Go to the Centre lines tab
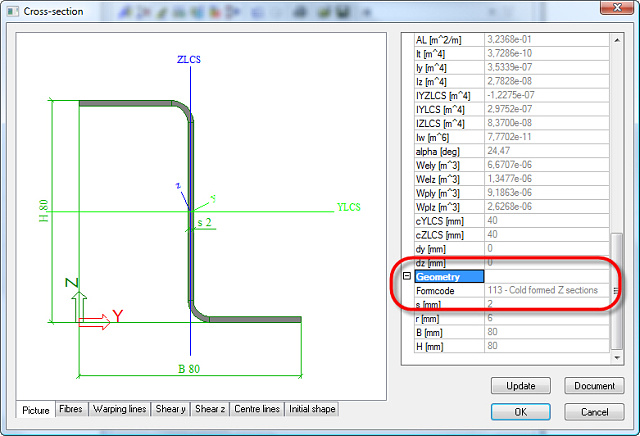 257,409
